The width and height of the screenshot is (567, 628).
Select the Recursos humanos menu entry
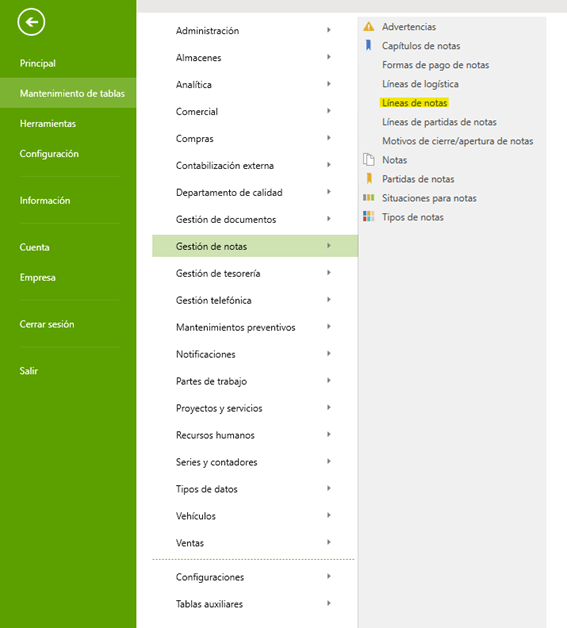click(x=255, y=435)
